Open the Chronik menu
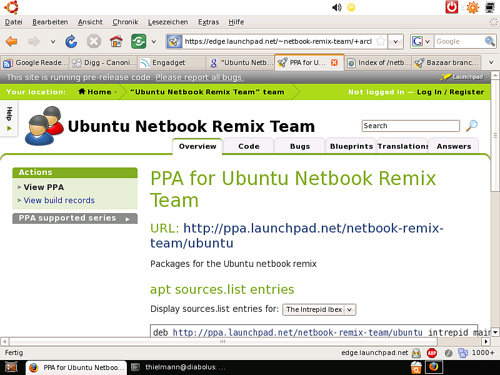The image size is (500, 375). 125,22
